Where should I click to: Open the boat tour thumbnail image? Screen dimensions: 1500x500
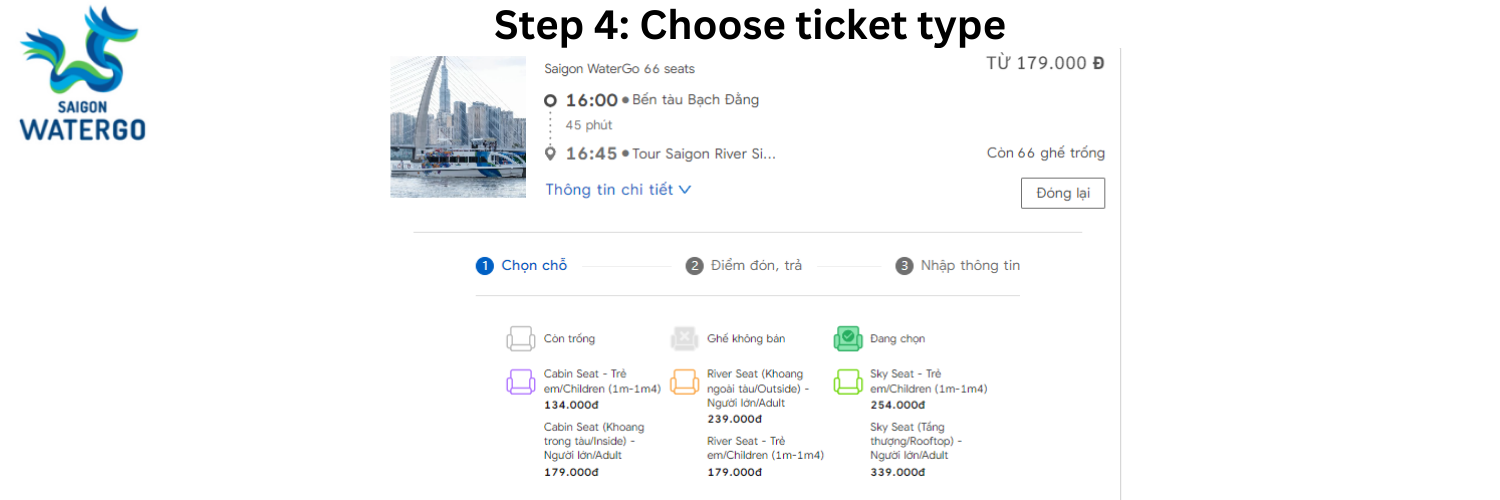(458, 127)
